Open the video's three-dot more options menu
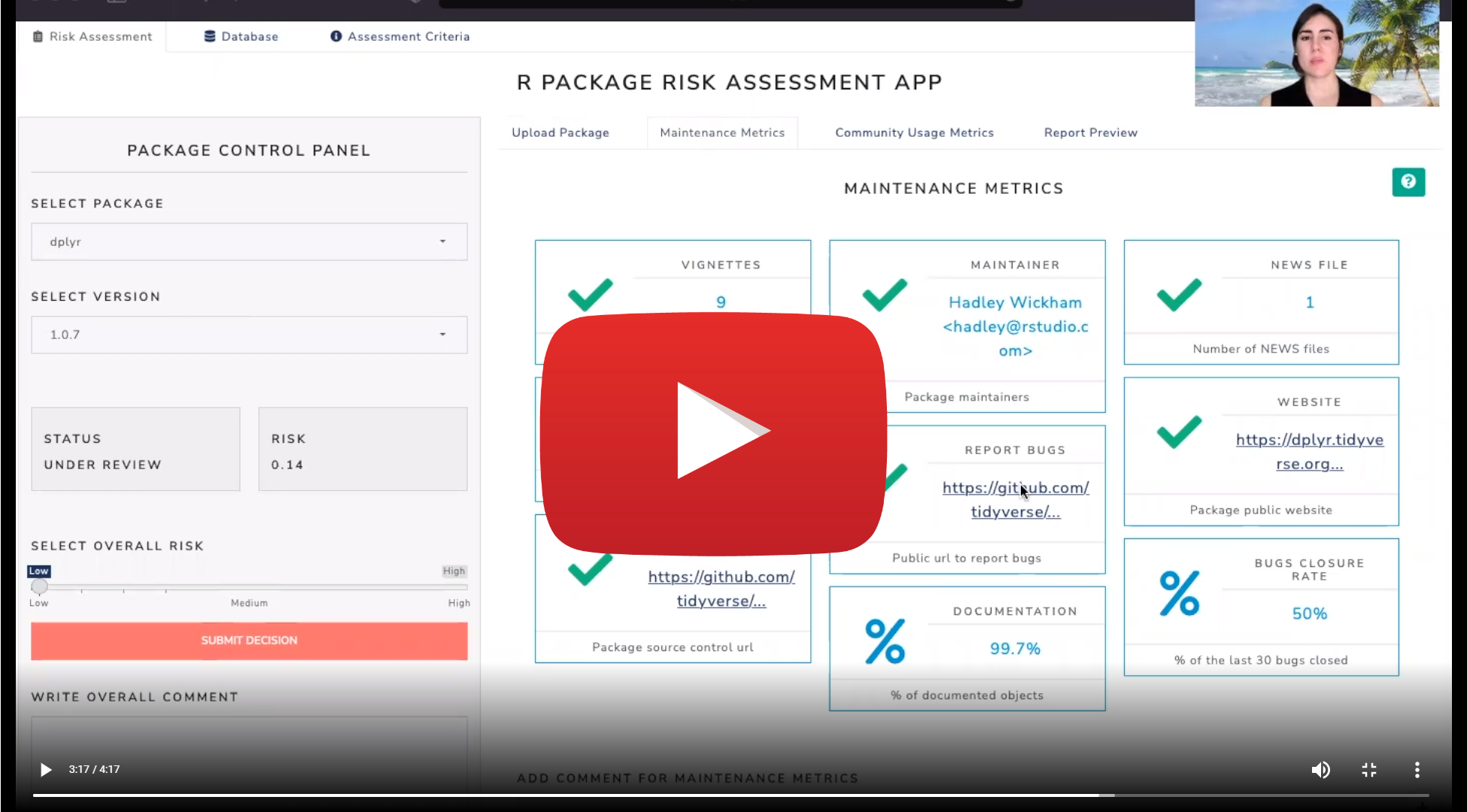This screenshot has width=1467, height=812. click(x=1417, y=769)
